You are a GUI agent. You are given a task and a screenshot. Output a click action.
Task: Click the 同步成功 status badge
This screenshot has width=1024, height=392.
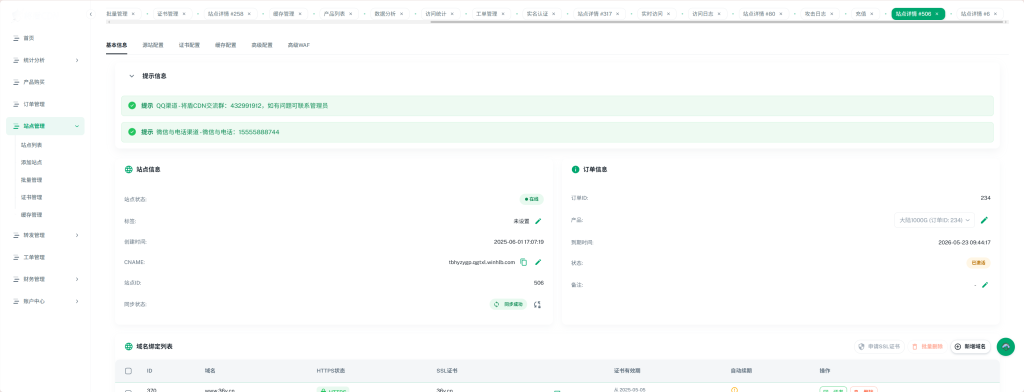tap(508, 304)
